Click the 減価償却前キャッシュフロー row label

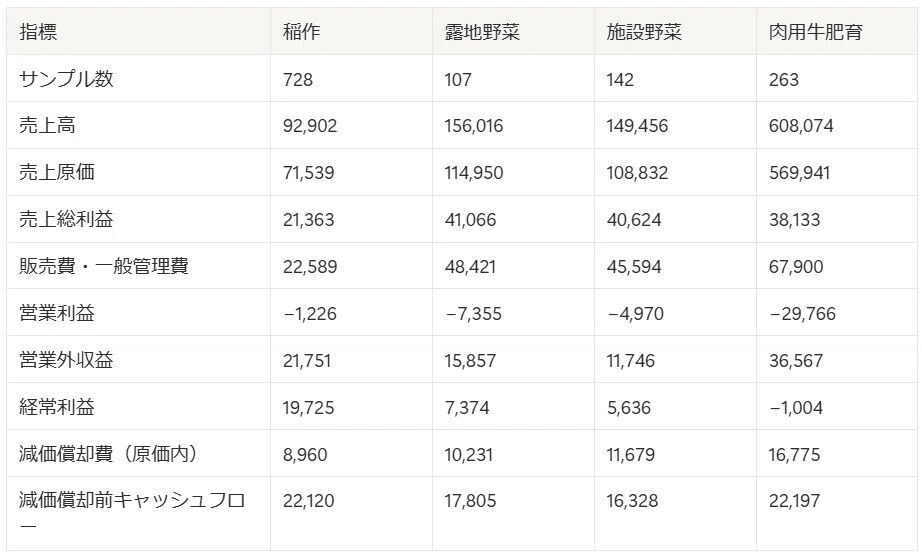click(132, 512)
